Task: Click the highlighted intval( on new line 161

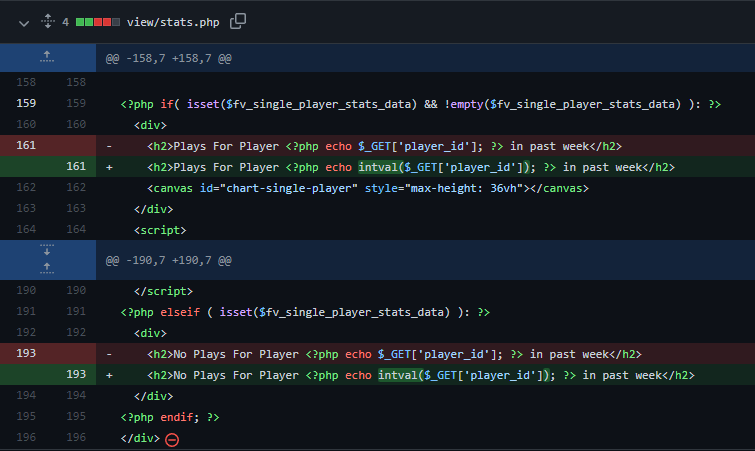Action: (x=380, y=167)
